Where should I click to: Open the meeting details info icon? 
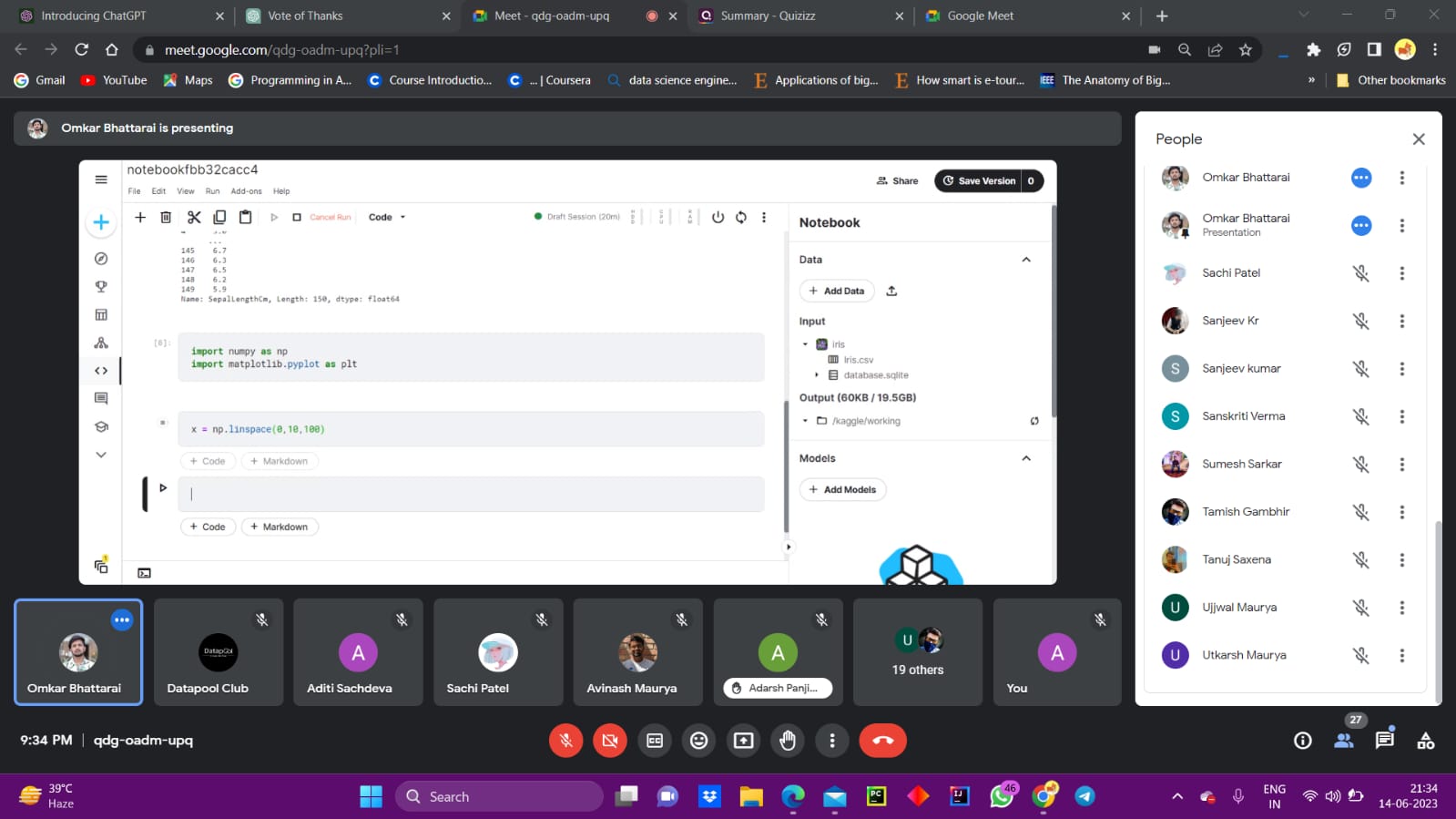1303,741
